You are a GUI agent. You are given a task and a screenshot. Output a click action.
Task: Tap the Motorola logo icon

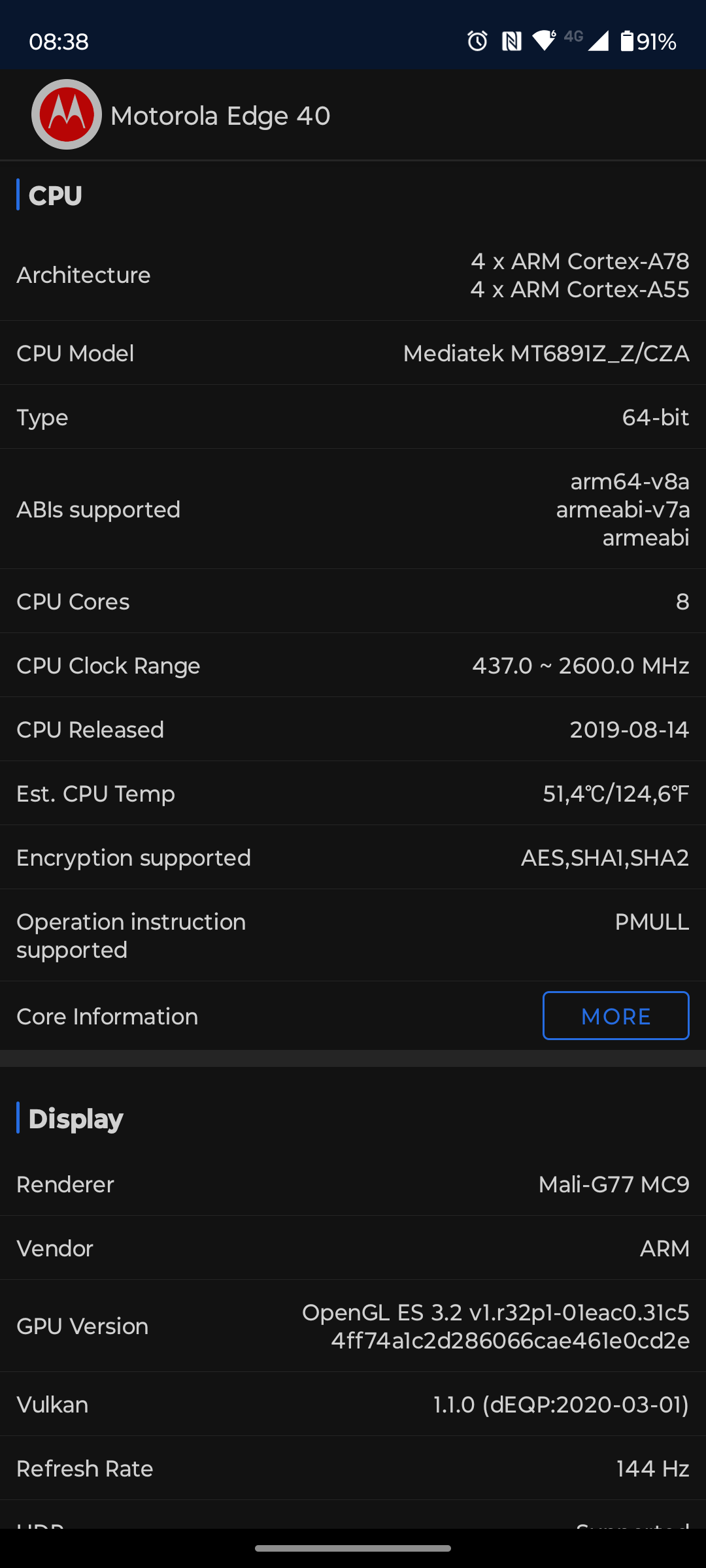point(67,114)
